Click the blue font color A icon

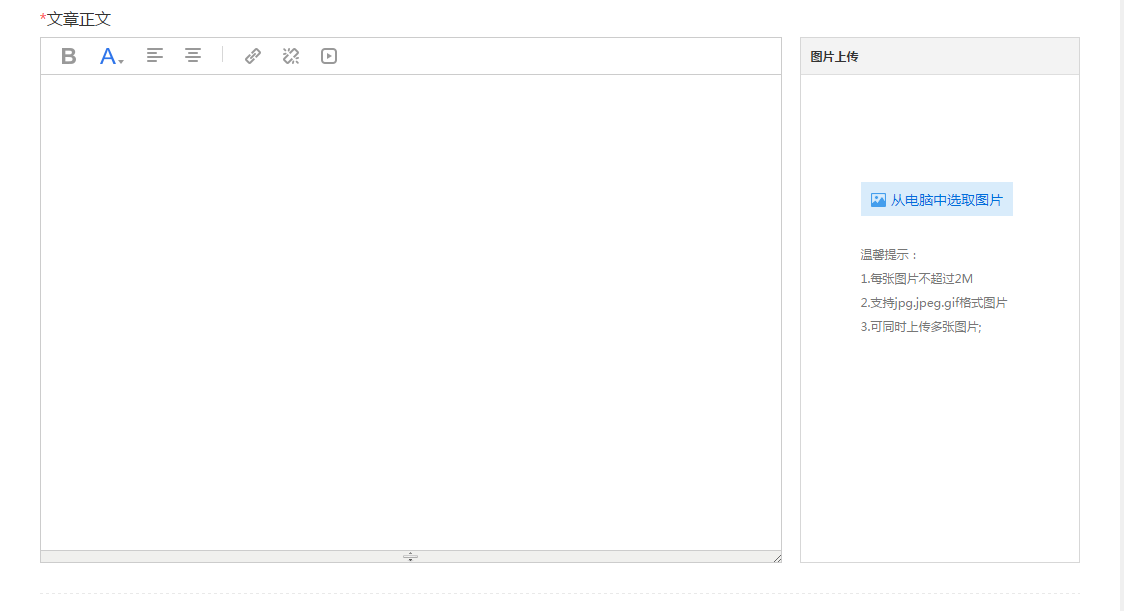click(x=108, y=56)
